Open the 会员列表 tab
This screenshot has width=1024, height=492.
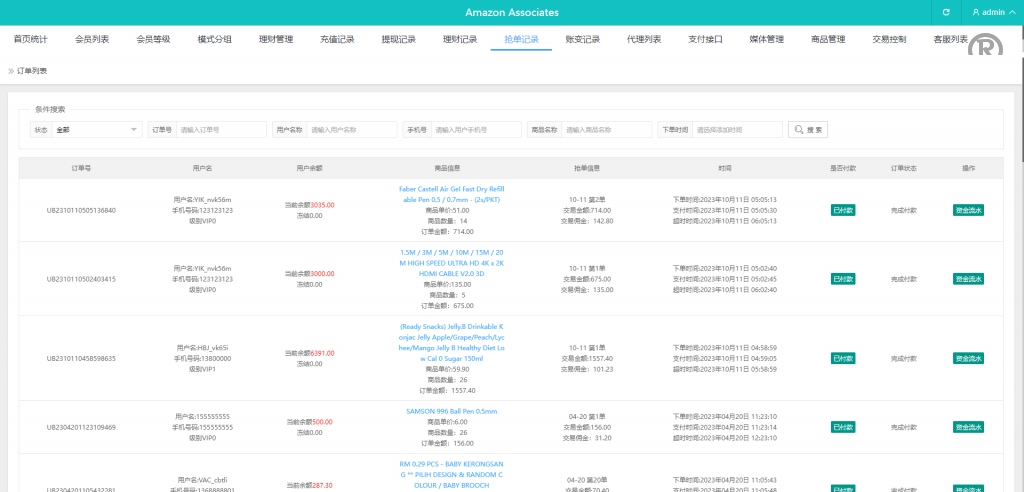click(x=92, y=40)
